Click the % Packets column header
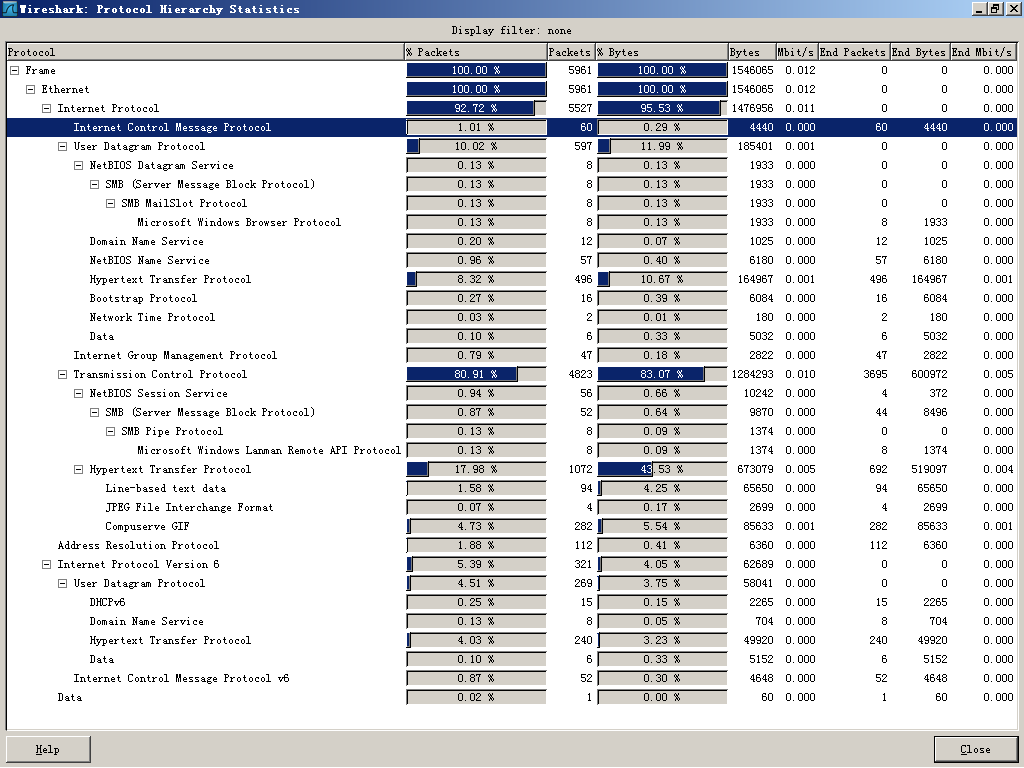 click(475, 52)
